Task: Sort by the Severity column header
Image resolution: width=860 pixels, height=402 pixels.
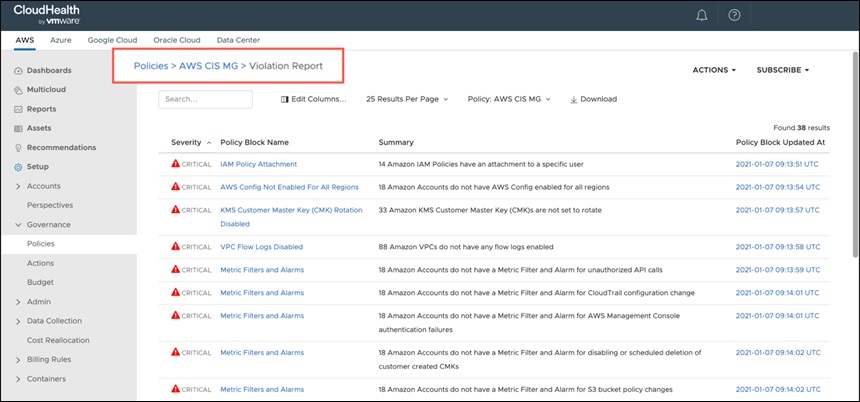Action: [x=186, y=143]
